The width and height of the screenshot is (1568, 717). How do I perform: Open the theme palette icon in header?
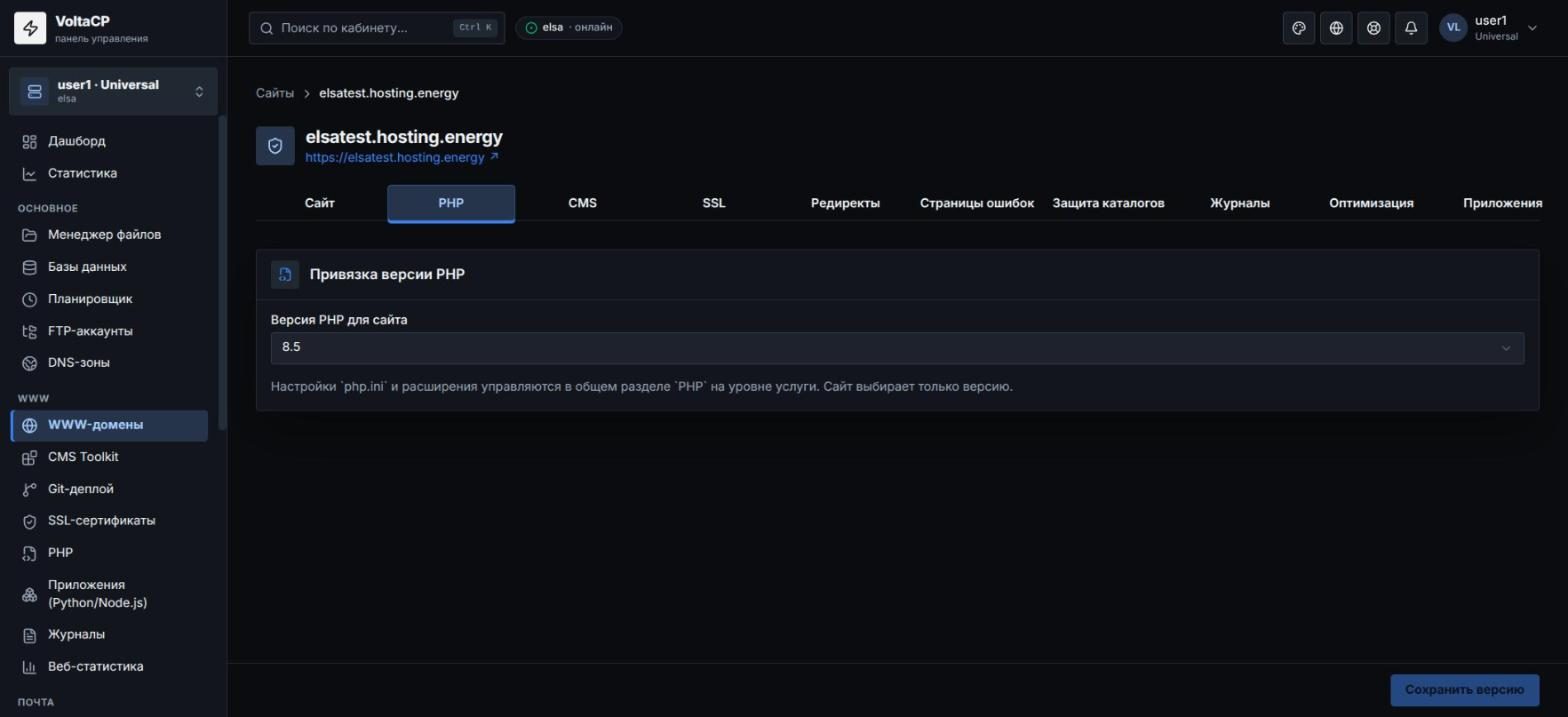[x=1299, y=28]
